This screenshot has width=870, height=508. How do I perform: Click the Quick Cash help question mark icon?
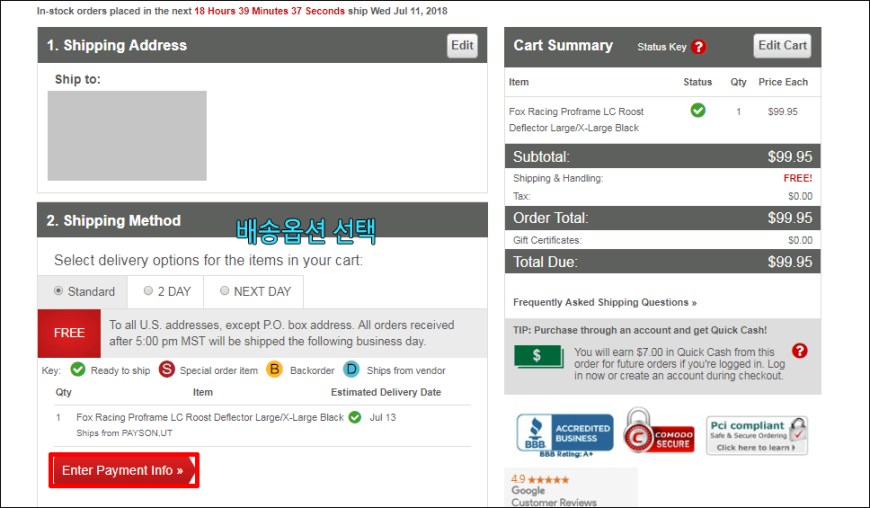point(800,350)
